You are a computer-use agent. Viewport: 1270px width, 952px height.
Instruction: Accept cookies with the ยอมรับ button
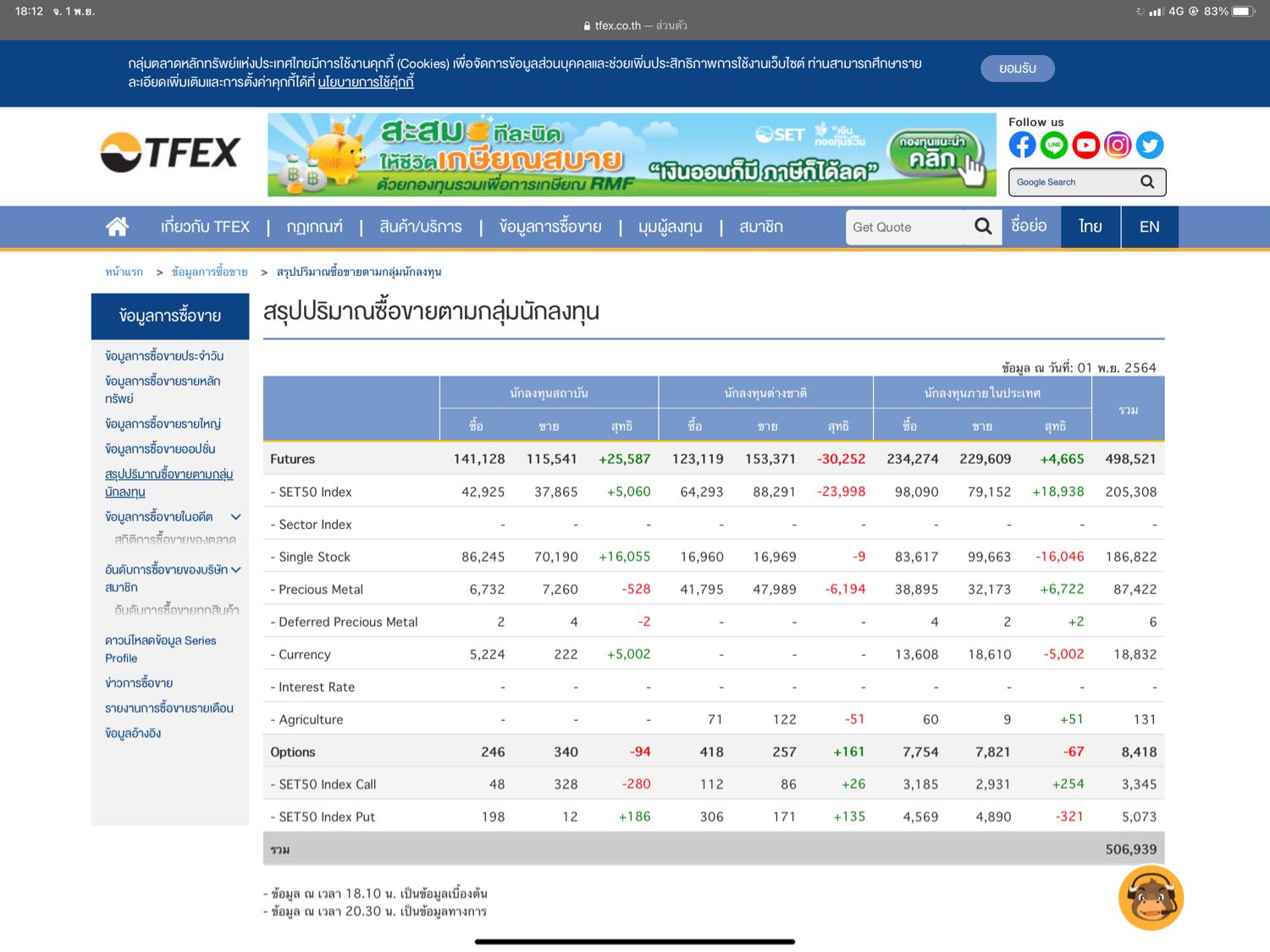click(x=1018, y=69)
